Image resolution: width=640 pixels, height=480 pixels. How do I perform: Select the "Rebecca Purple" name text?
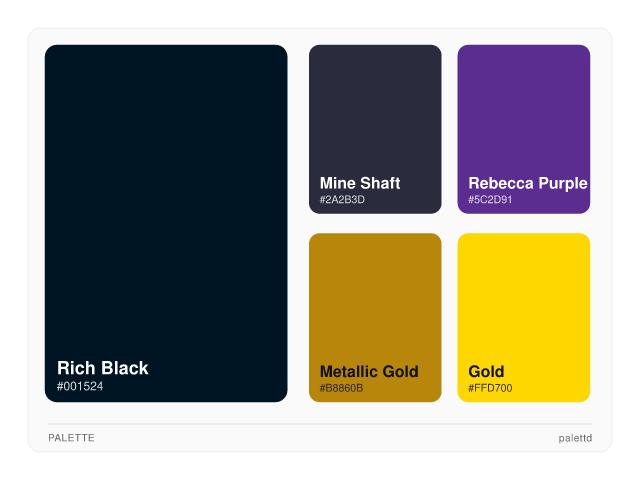527,183
